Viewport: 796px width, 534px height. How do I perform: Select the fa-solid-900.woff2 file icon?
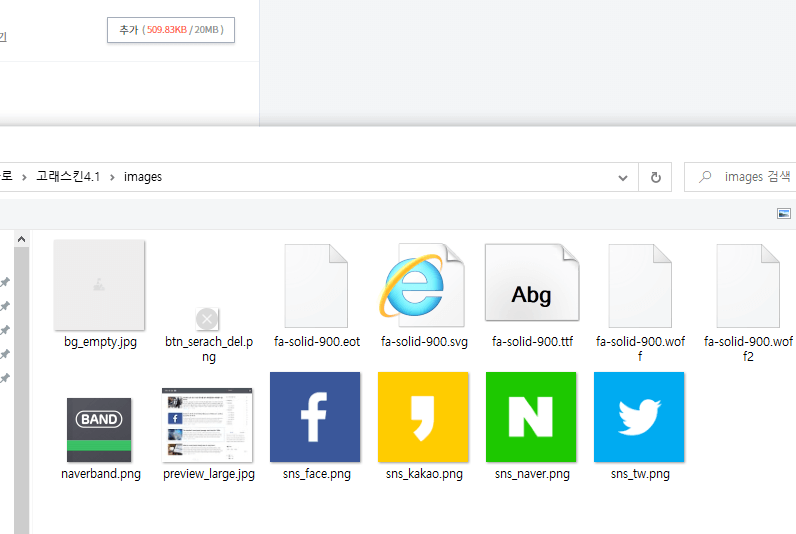click(748, 286)
